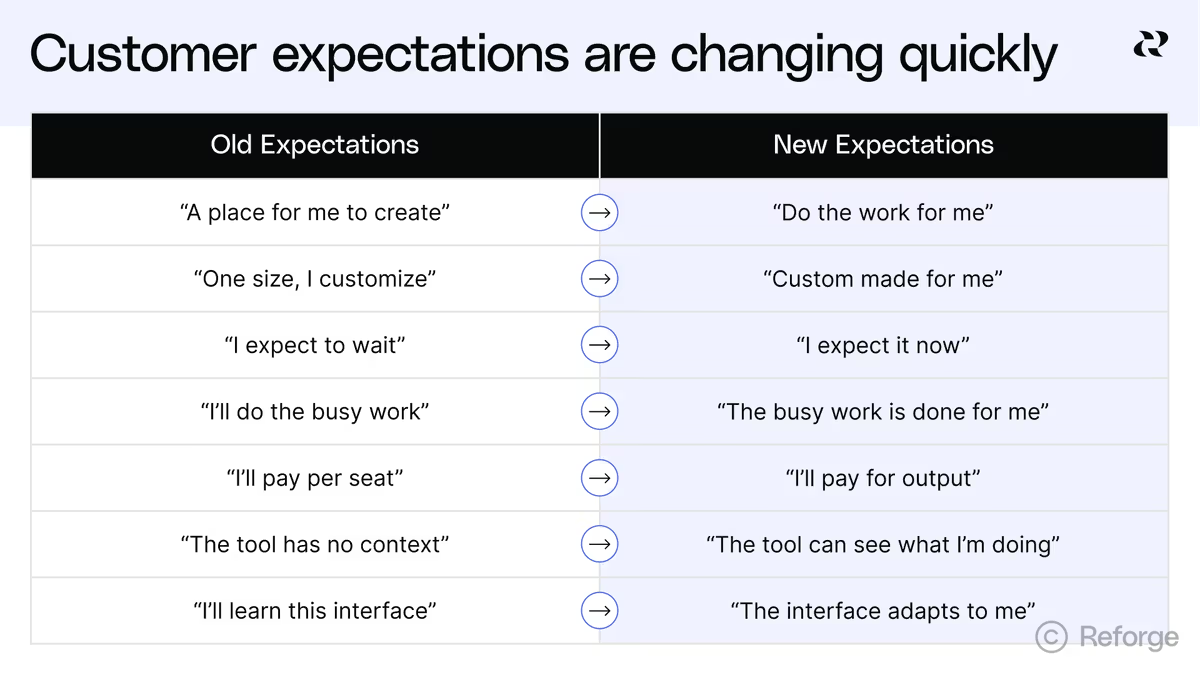1200x675 pixels.
Task: Click arrow beside "I'll learn this interface"
Action: pyautogui.click(x=600, y=610)
